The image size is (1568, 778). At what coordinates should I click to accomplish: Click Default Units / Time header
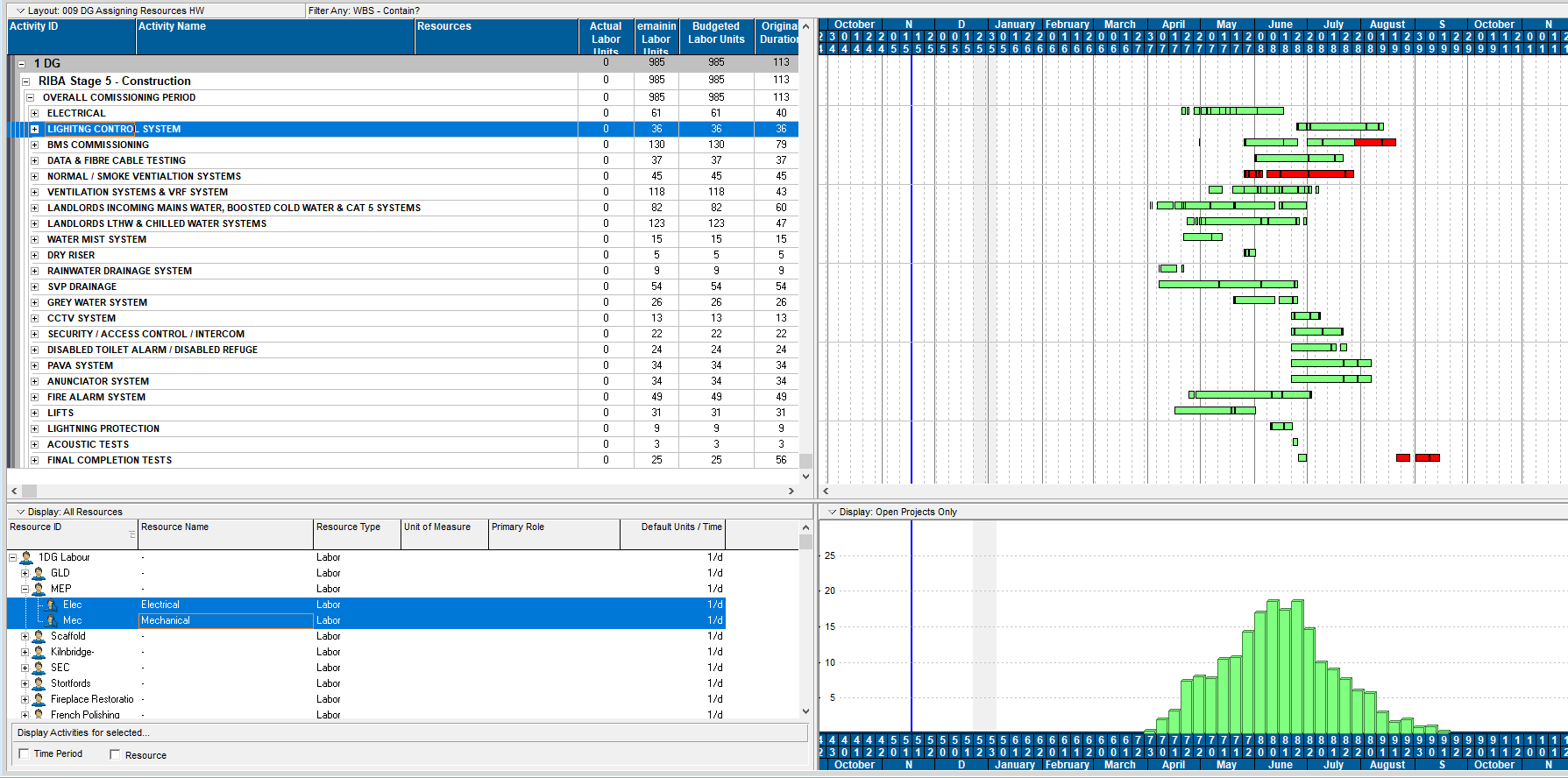pyautogui.click(x=672, y=534)
